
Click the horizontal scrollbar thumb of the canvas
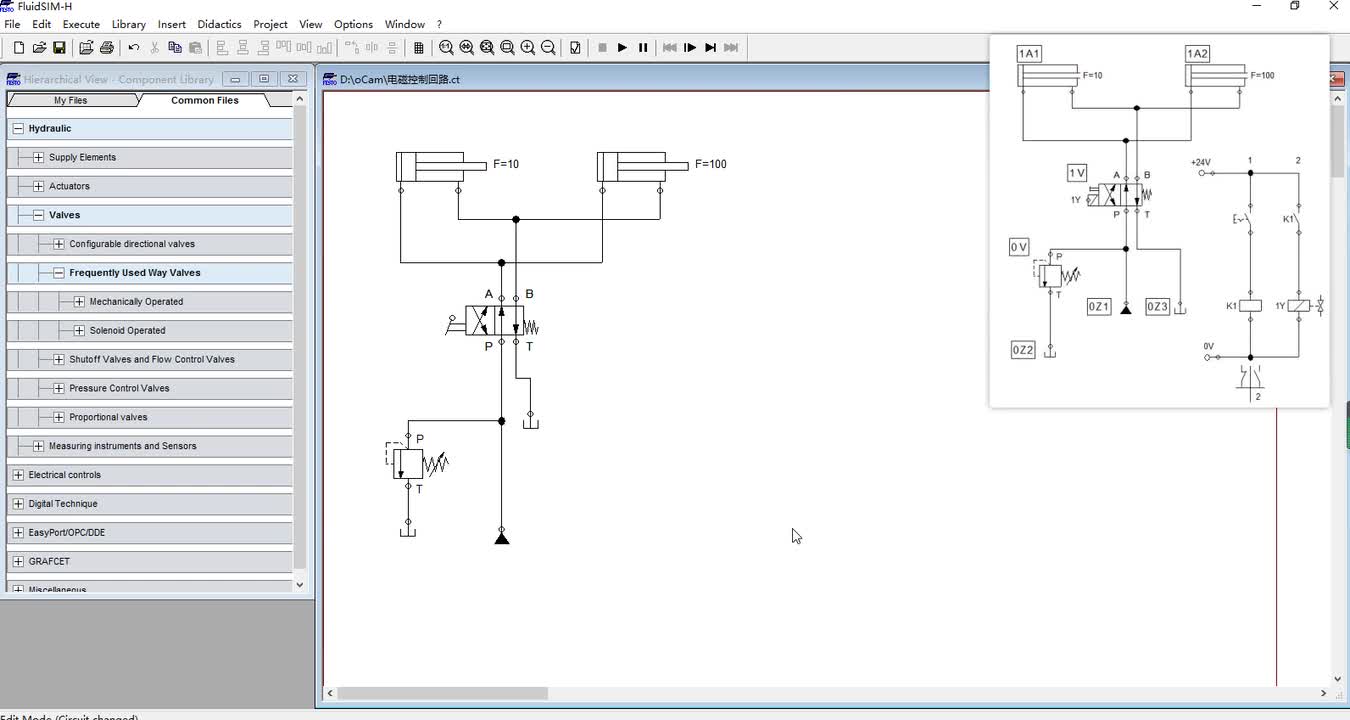[x=443, y=693]
